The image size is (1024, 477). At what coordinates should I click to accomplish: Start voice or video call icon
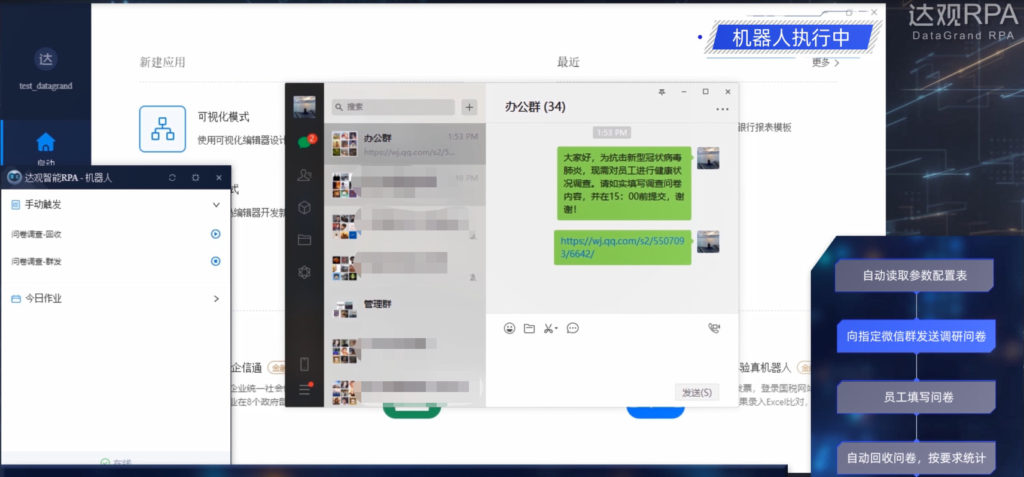point(714,328)
